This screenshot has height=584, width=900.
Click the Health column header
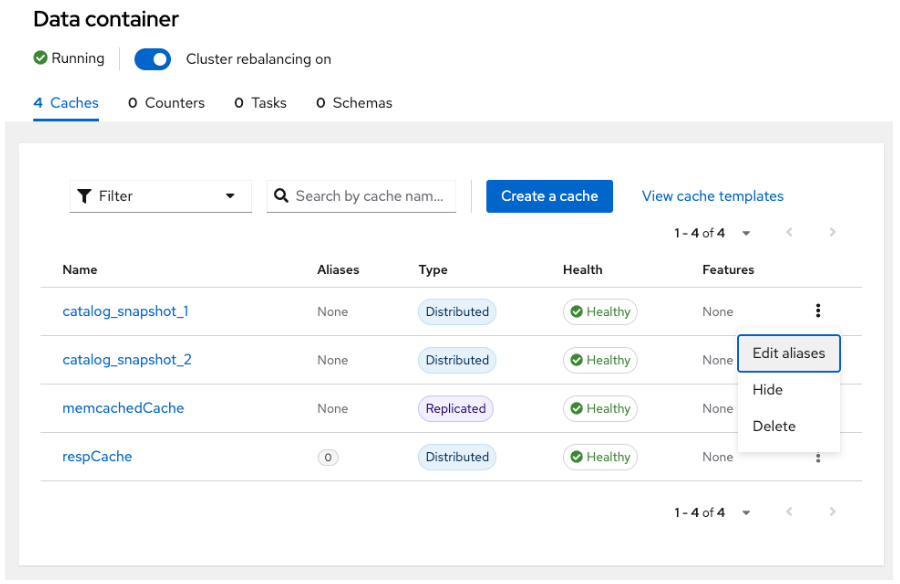click(x=583, y=270)
